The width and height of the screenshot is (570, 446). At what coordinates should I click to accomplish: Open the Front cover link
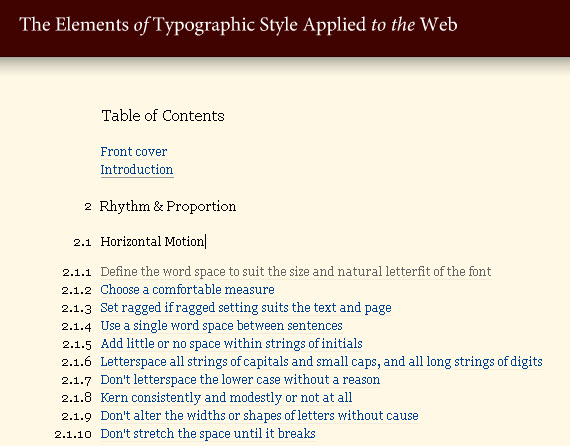[134, 152]
